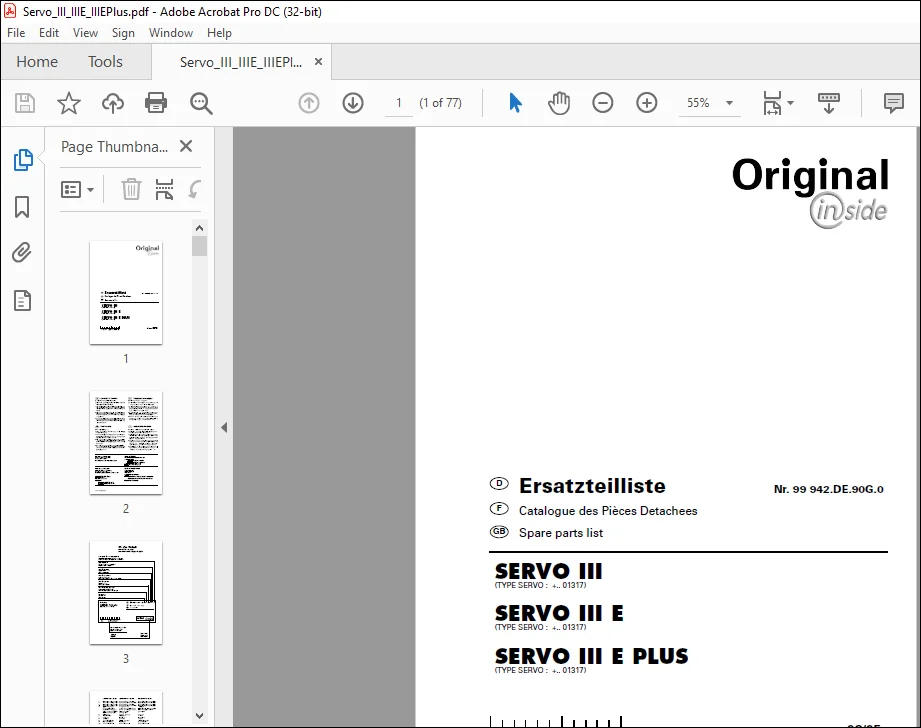921x728 pixels.
Task: Collapse the navigation pane arrow
Action: coord(224,427)
